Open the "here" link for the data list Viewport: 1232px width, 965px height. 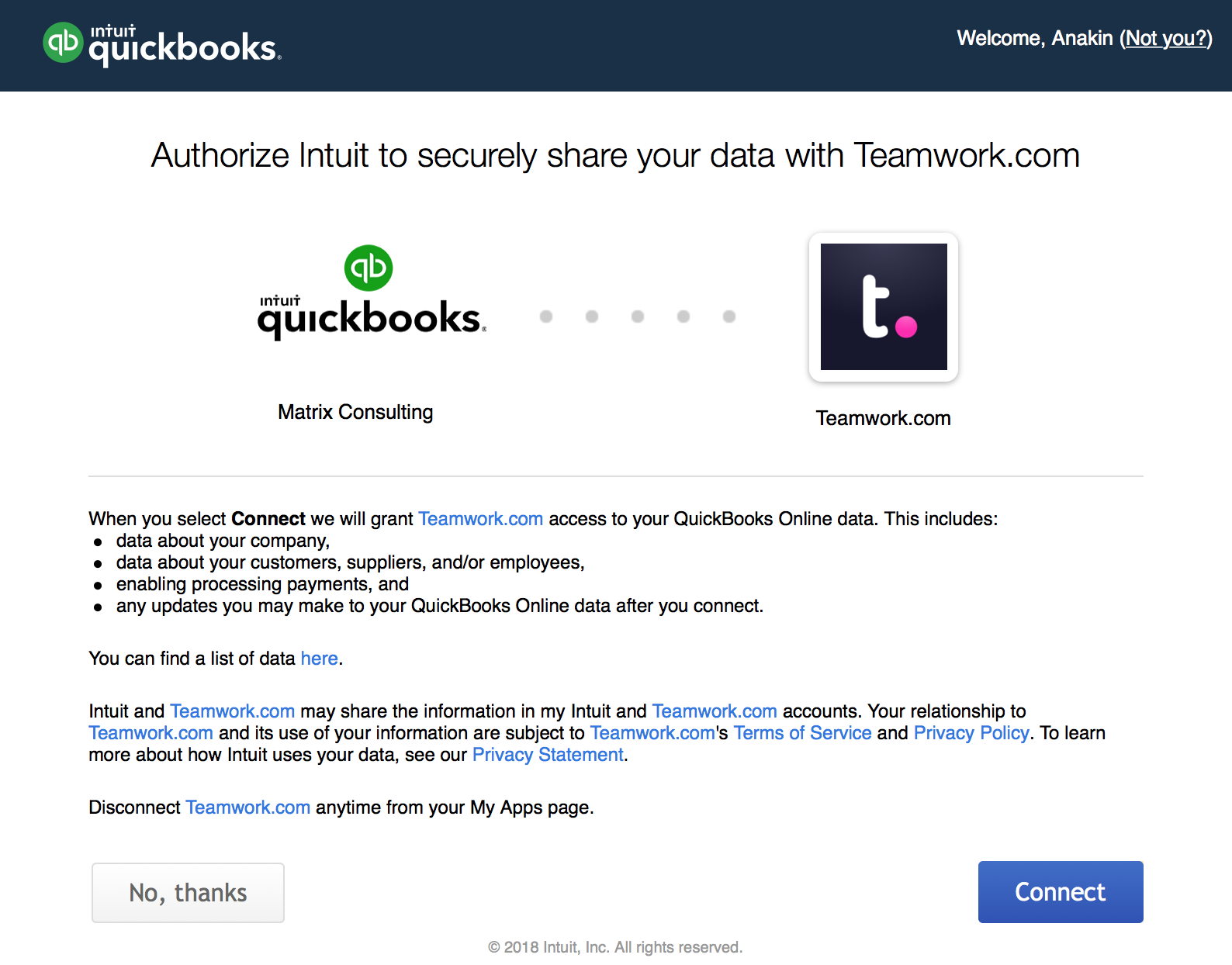320,659
